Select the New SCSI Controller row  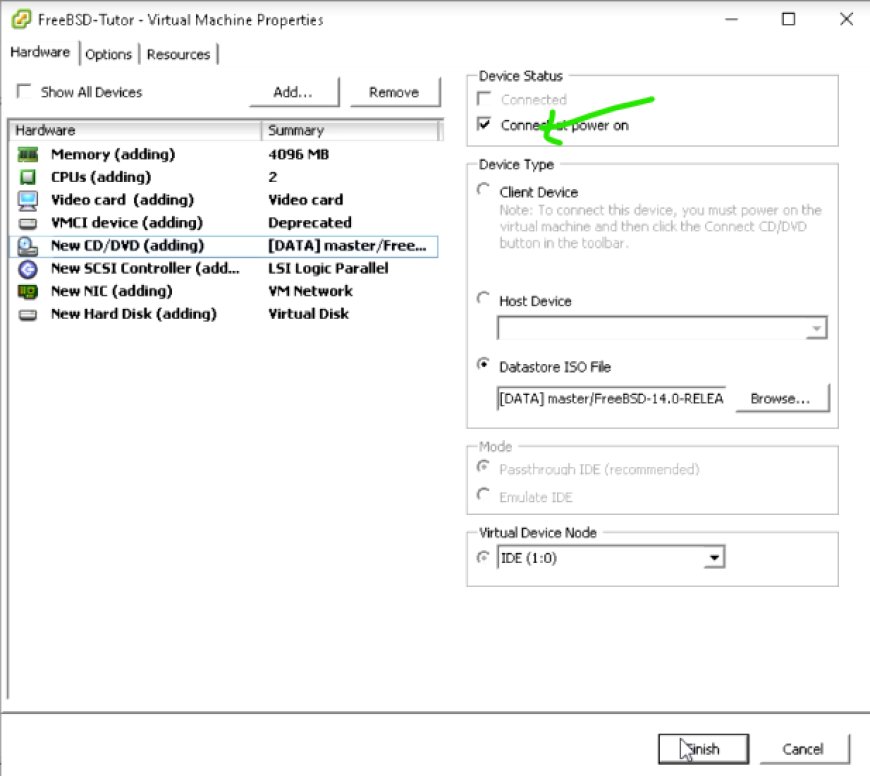coord(224,269)
